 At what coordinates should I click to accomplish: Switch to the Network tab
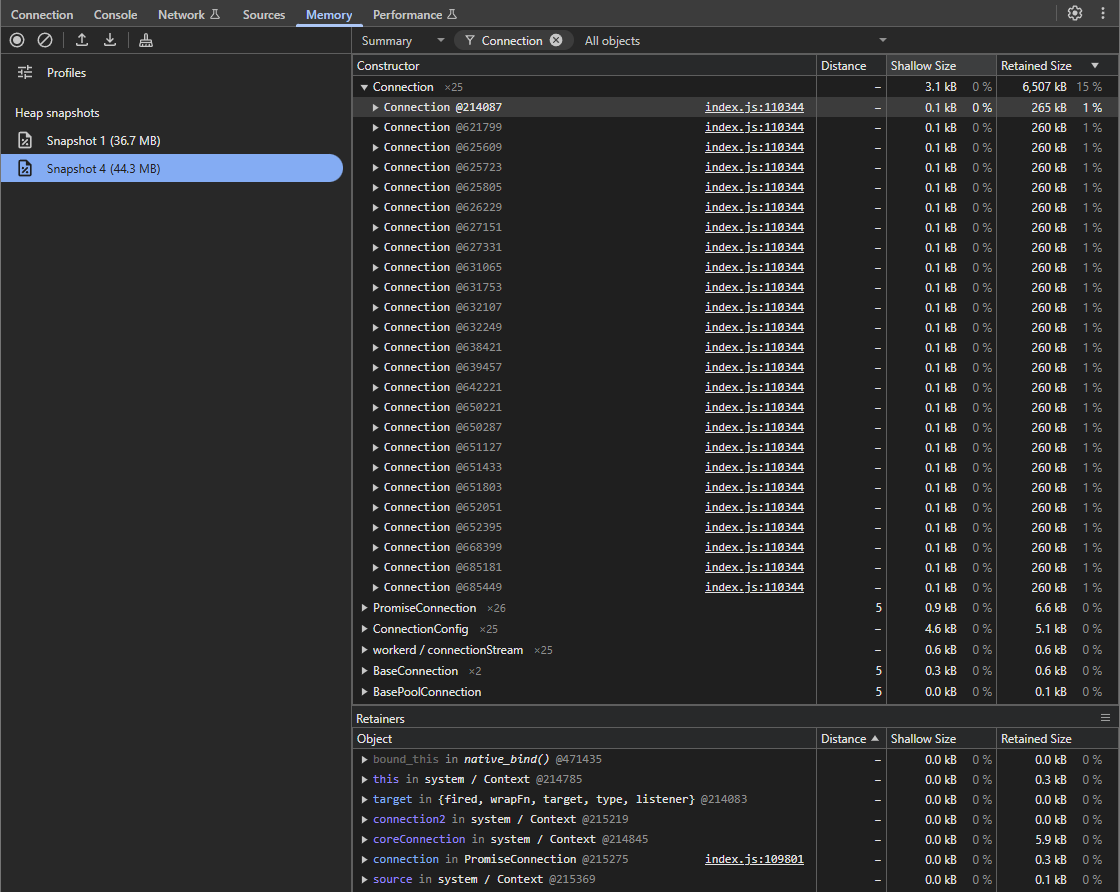click(181, 14)
